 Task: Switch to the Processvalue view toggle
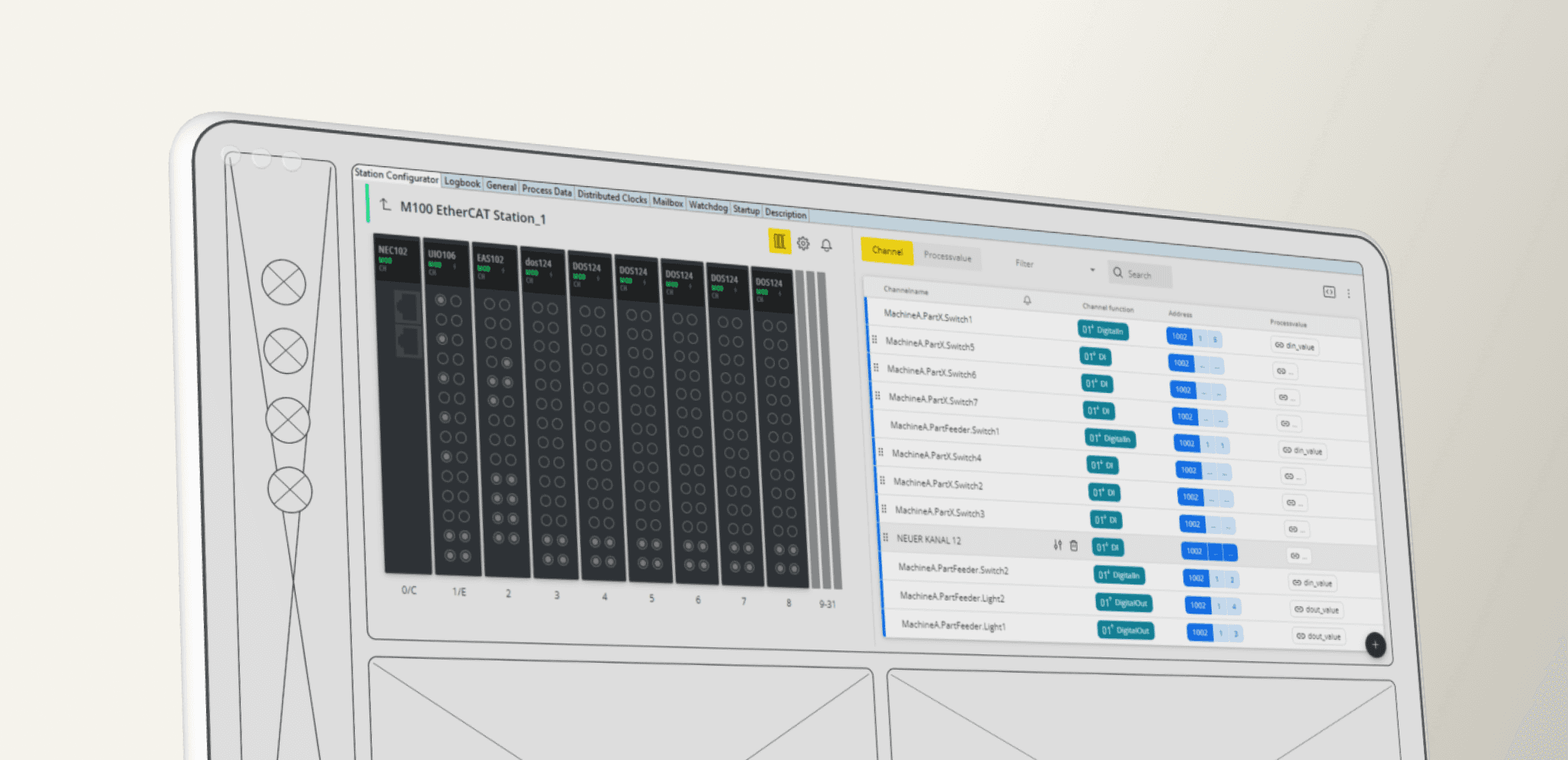947,256
